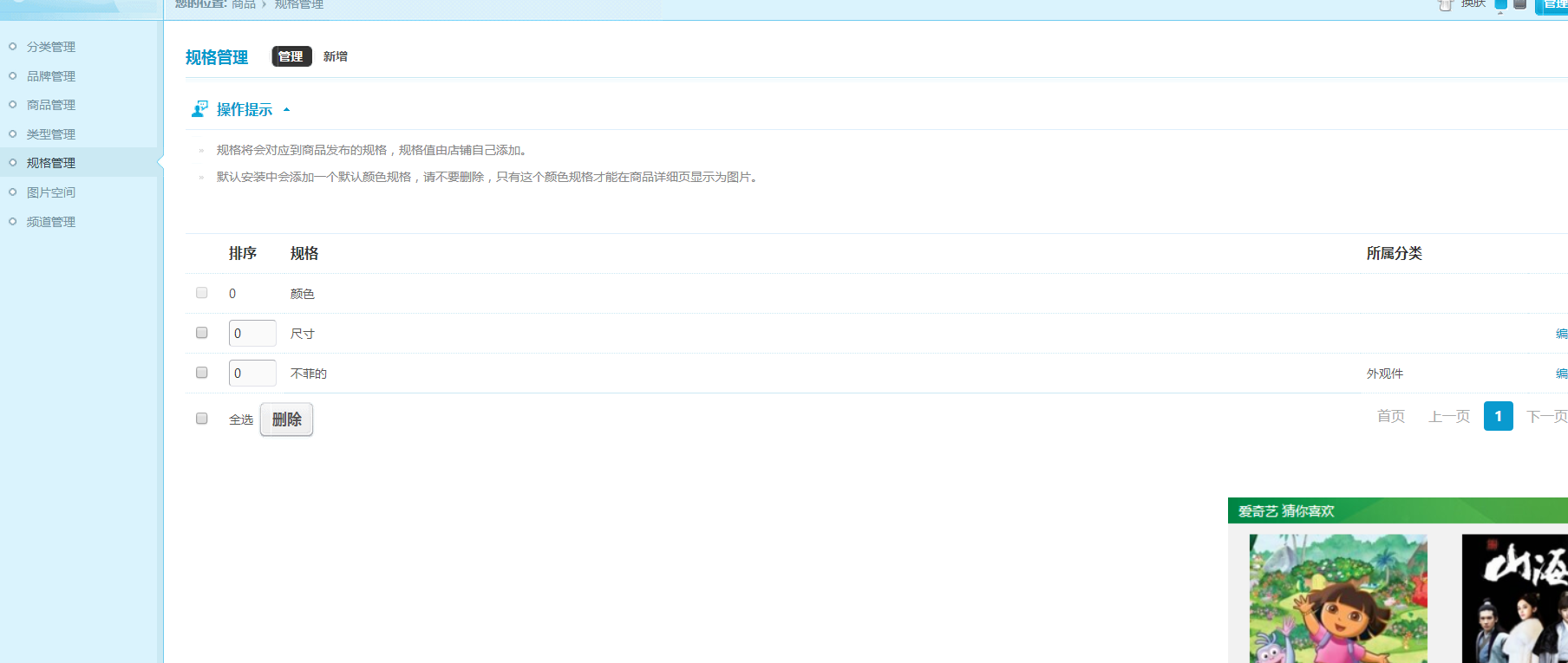This screenshot has height=663, width=1568.
Task: Select 规格管理 in the sidebar
Action: coord(50,163)
